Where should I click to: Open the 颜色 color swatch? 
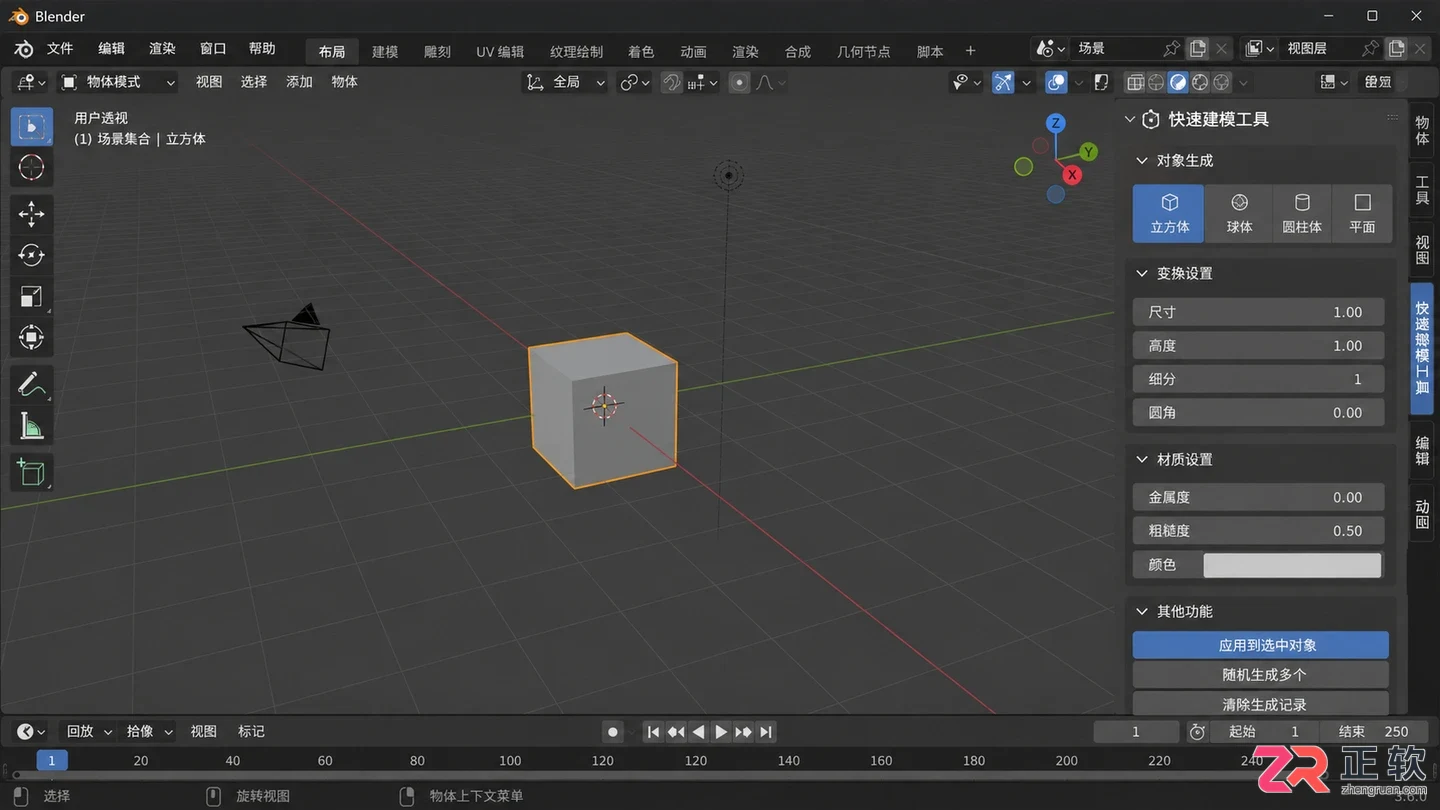1292,565
